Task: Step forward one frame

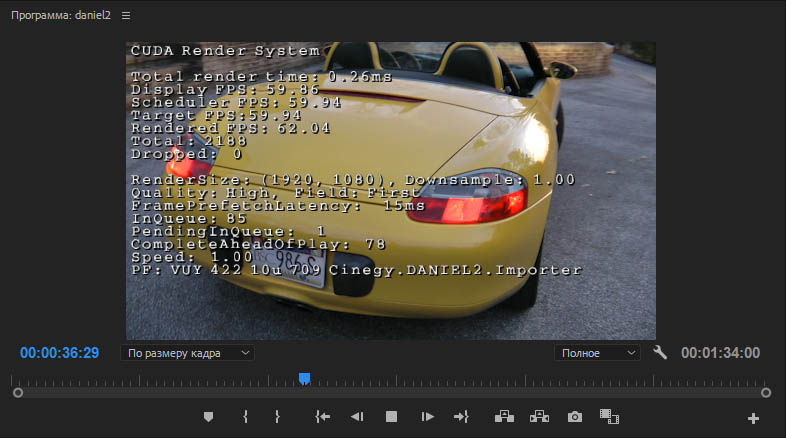Action: pyautogui.click(x=427, y=416)
